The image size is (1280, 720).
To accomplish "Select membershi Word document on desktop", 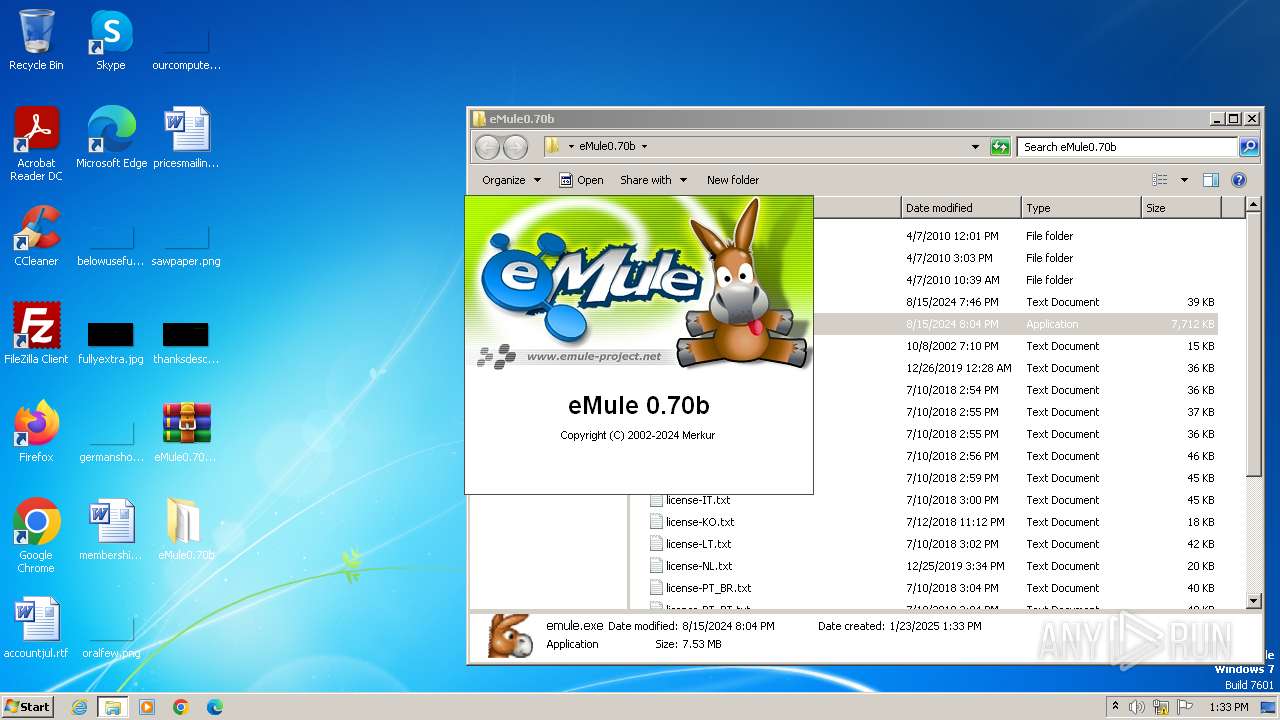I will [110, 530].
